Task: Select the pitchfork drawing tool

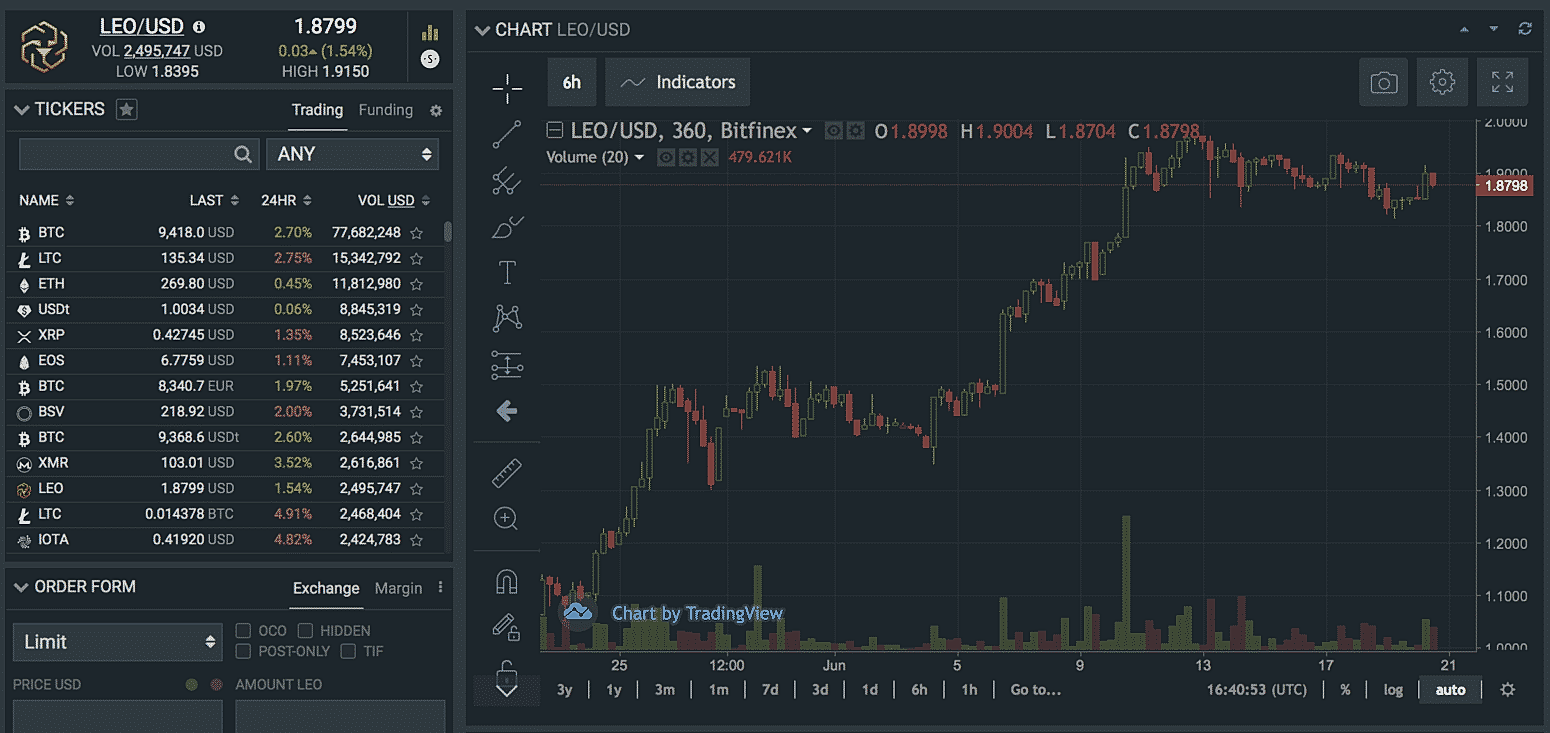Action: pos(507,181)
